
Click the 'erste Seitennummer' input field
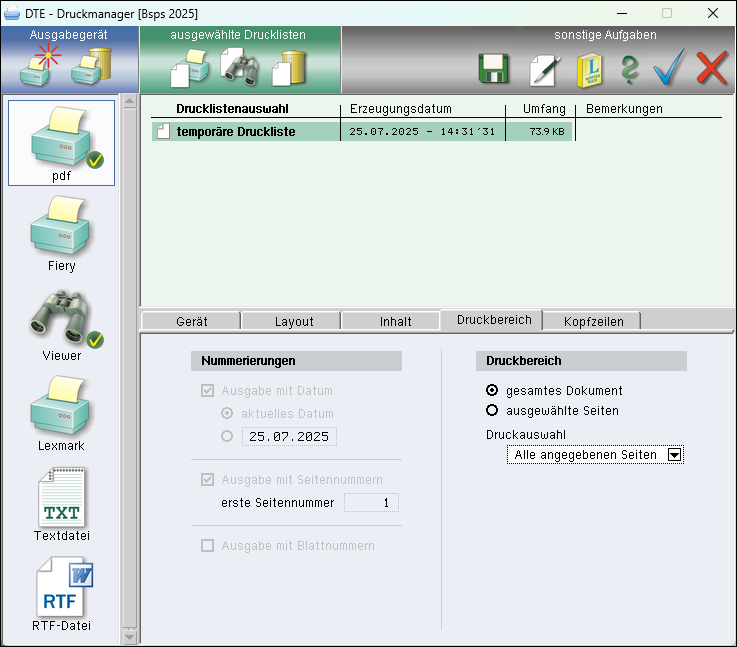pos(370,503)
